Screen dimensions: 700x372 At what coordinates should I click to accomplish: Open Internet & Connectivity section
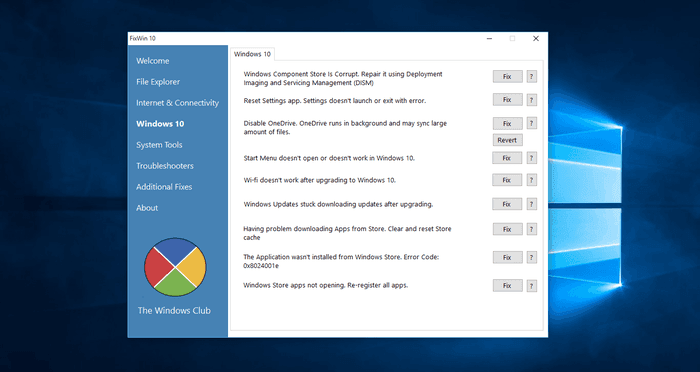pos(178,103)
